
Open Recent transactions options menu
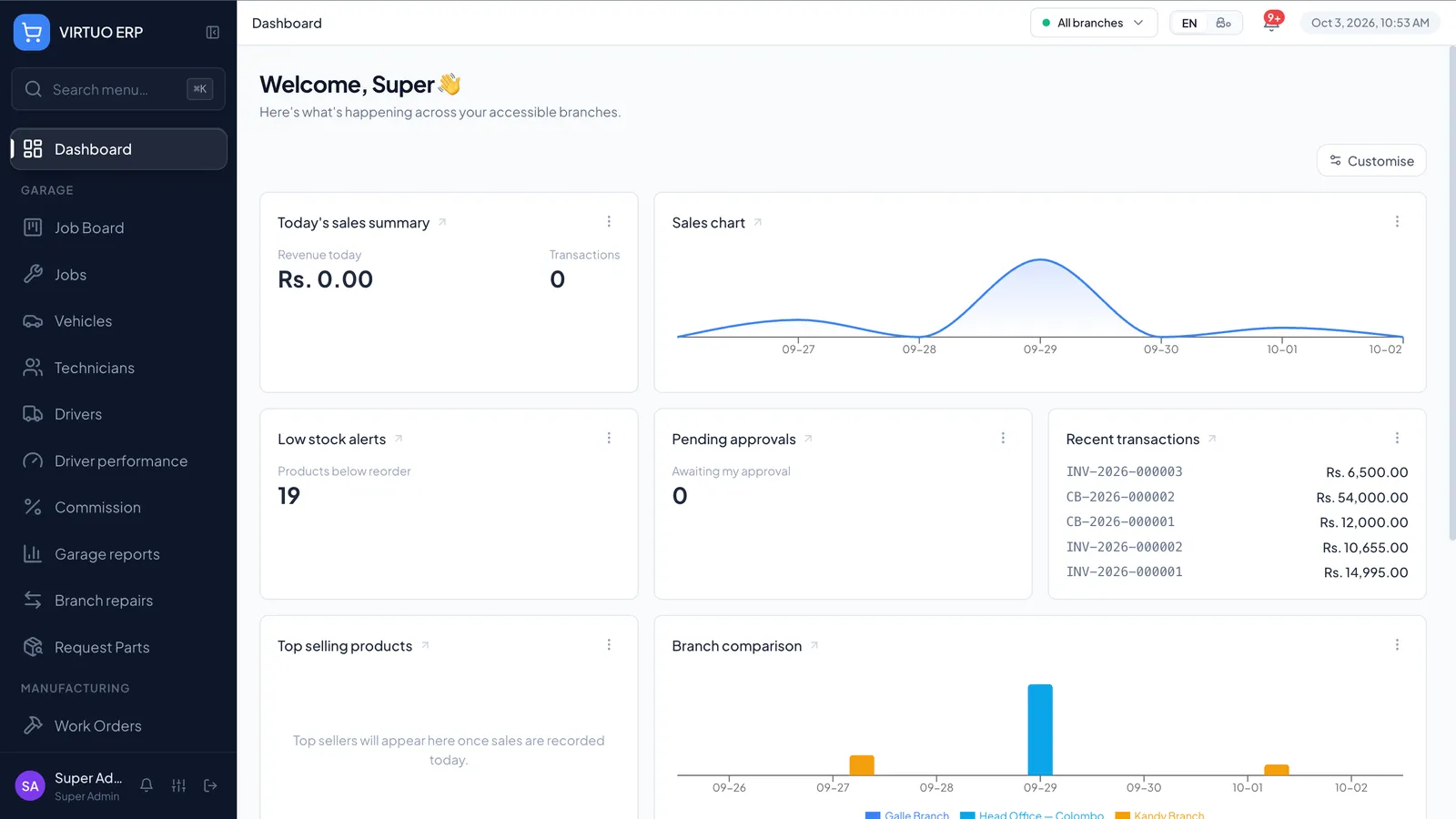click(x=1397, y=439)
